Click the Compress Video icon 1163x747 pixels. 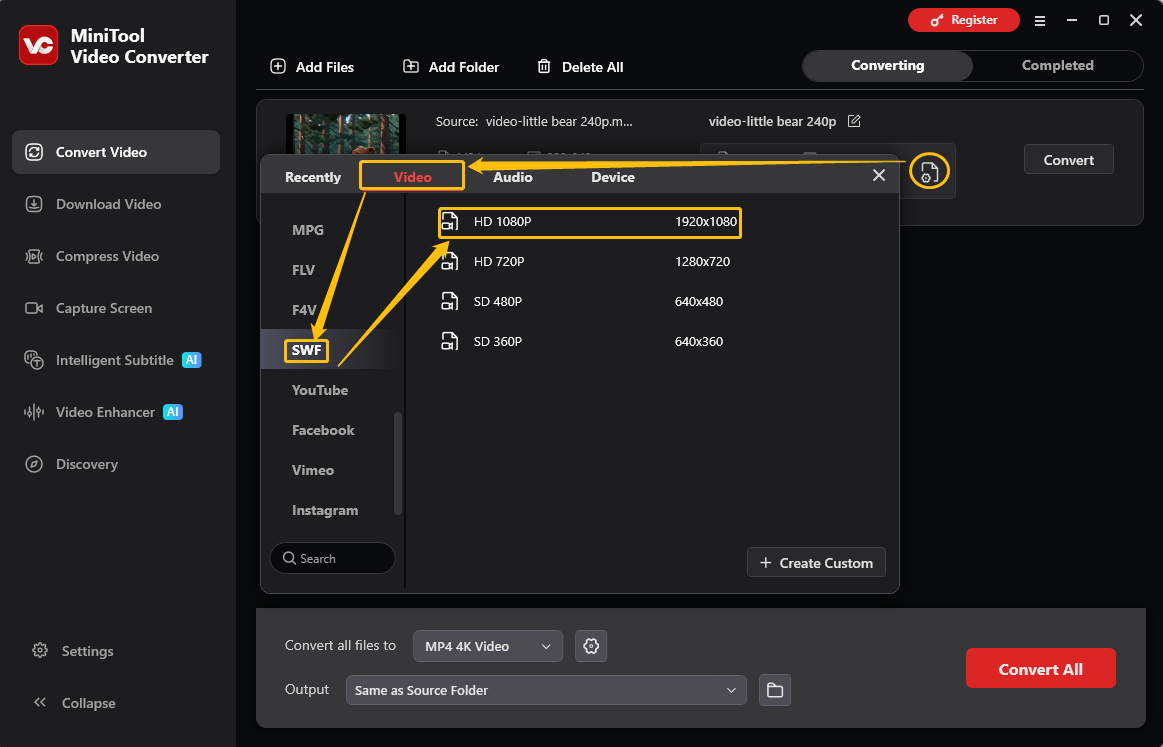point(34,256)
